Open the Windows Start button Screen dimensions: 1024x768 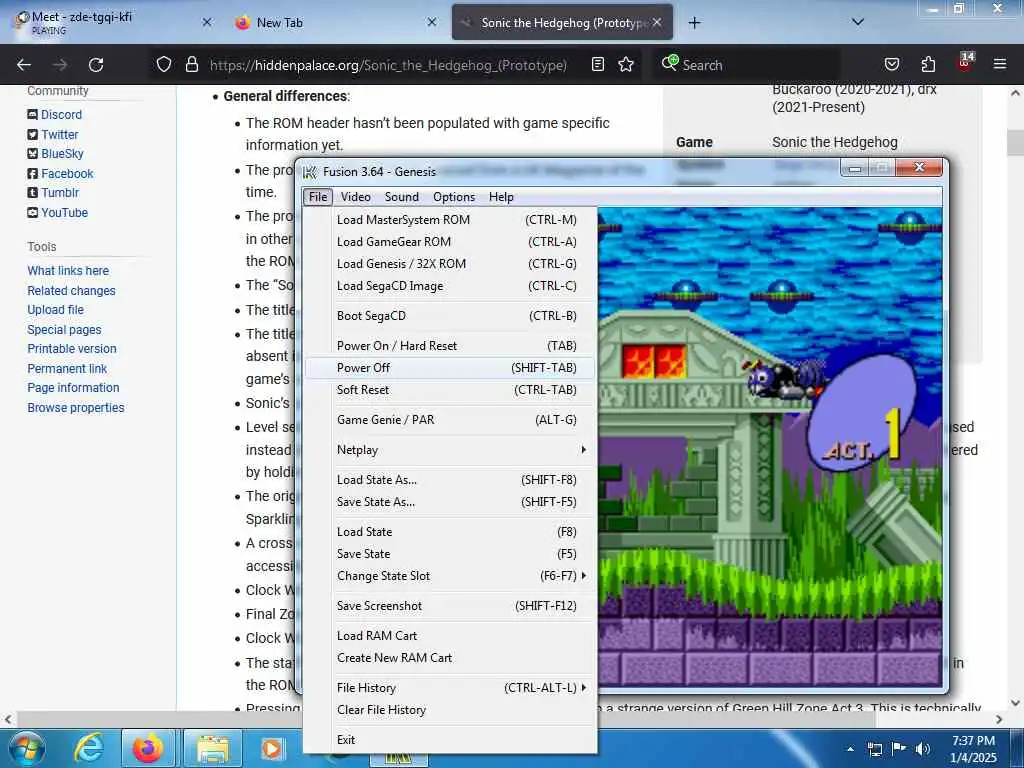coord(27,748)
